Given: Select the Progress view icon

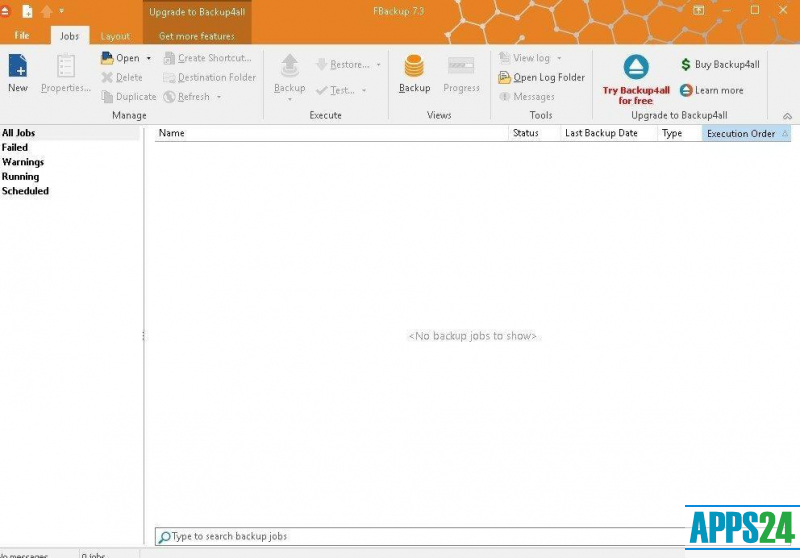Looking at the screenshot, I should point(461,66).
